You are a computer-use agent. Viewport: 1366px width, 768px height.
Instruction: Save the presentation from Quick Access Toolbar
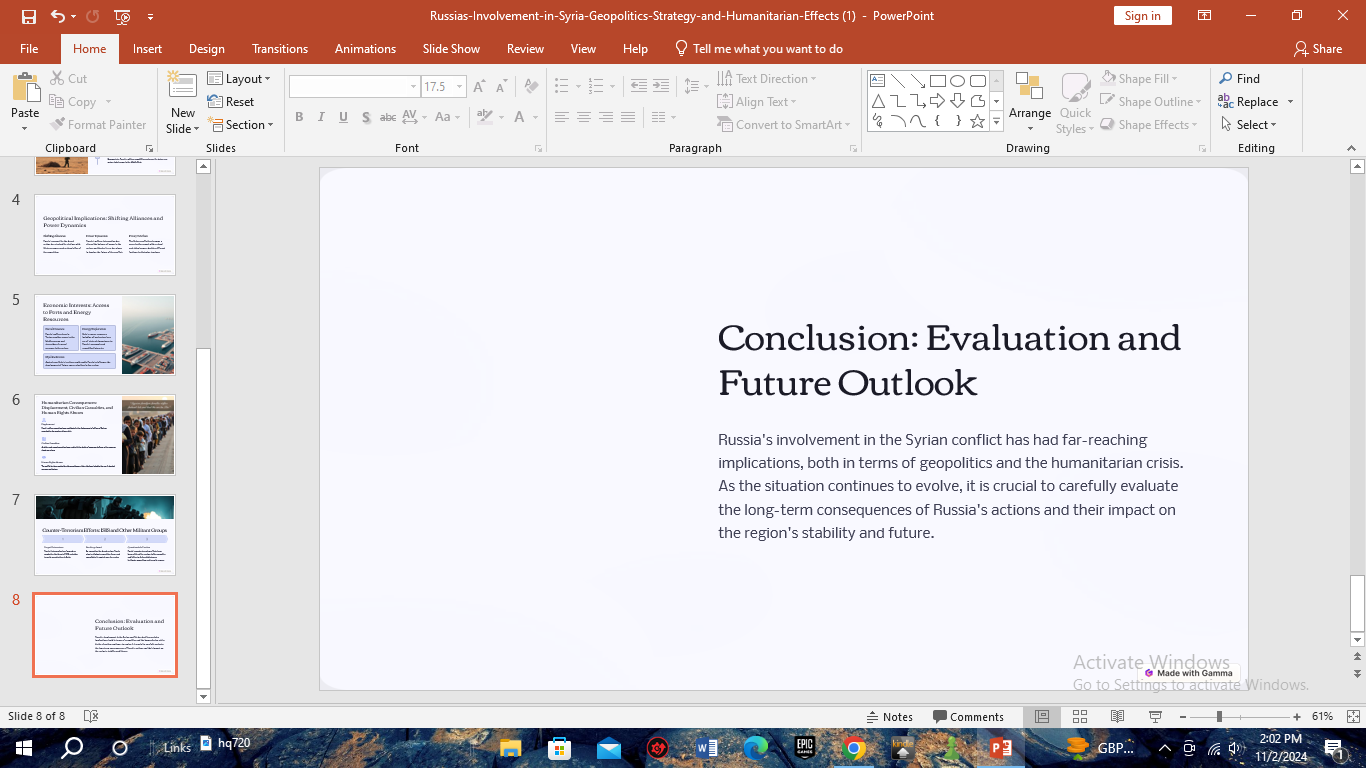[x=29, y=16]
